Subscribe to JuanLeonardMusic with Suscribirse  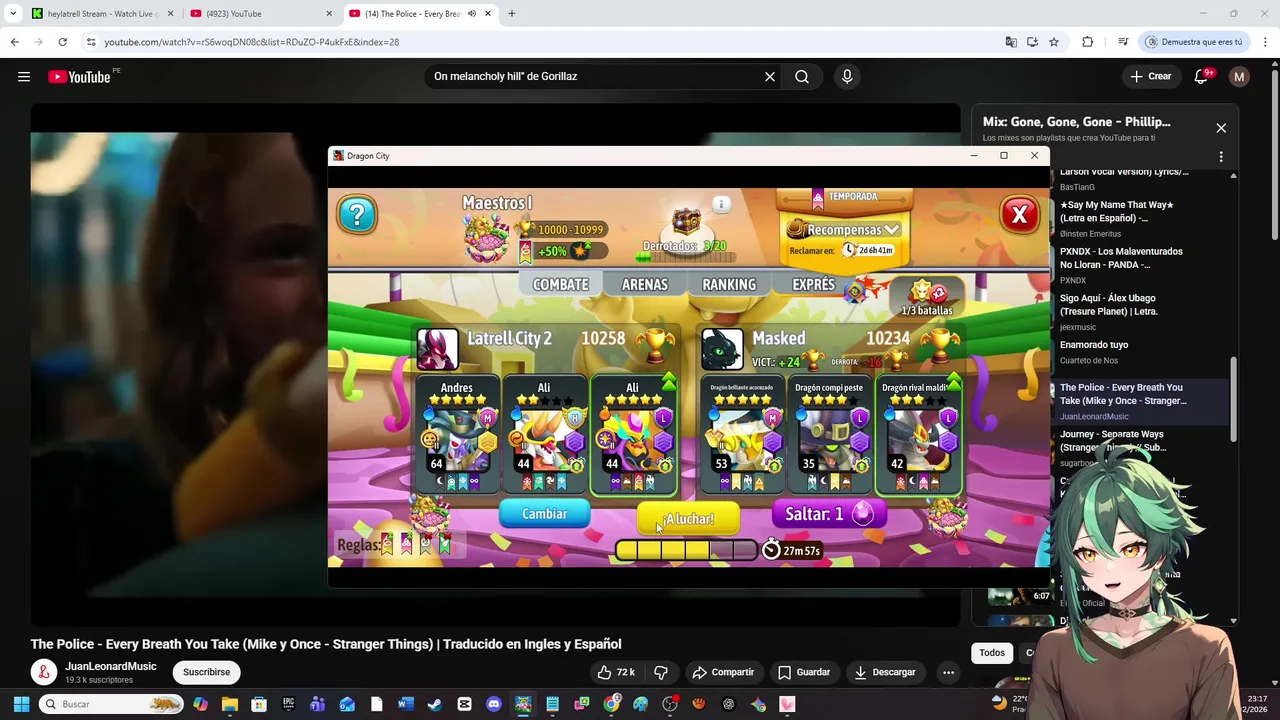pyautogui.click(x=206, y=672)
